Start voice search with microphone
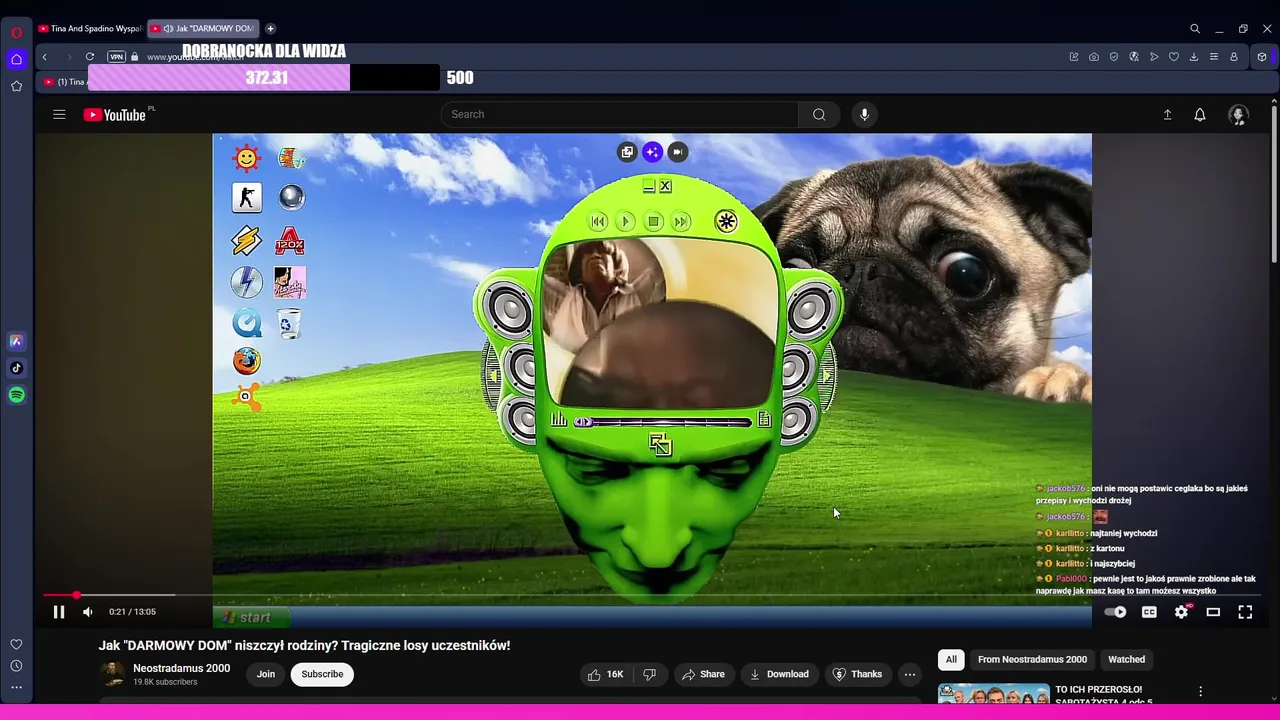1280x720 pixels. click(x=865, y=114)
